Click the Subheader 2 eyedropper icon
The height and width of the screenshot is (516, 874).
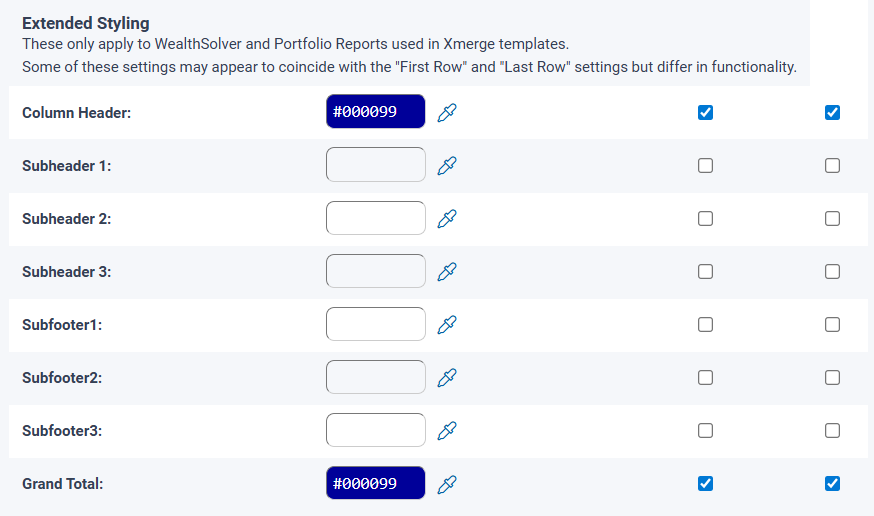[x=447, y=218]
